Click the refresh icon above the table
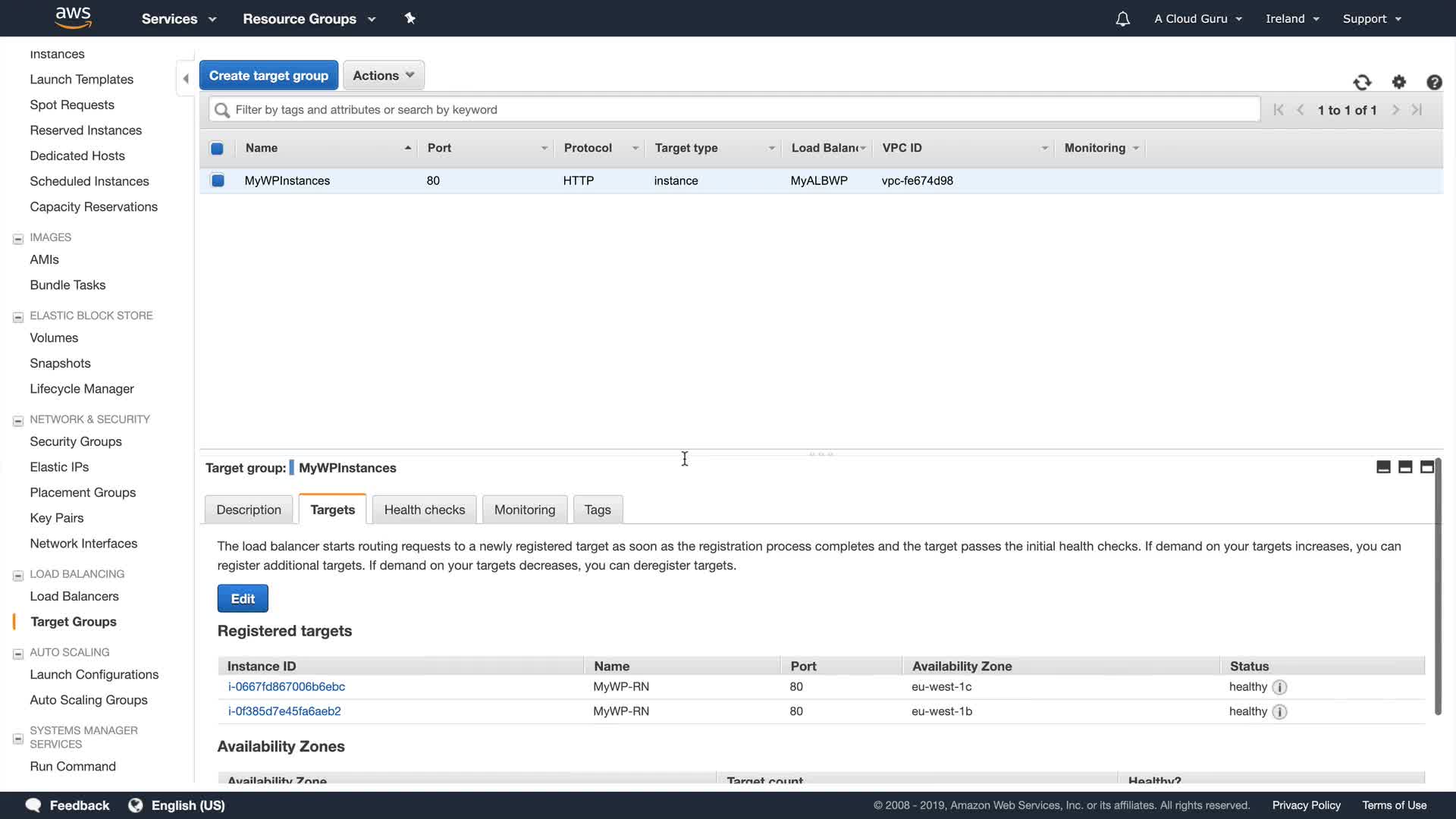This screenshot has height=819, width=1456. point(1362,82)
